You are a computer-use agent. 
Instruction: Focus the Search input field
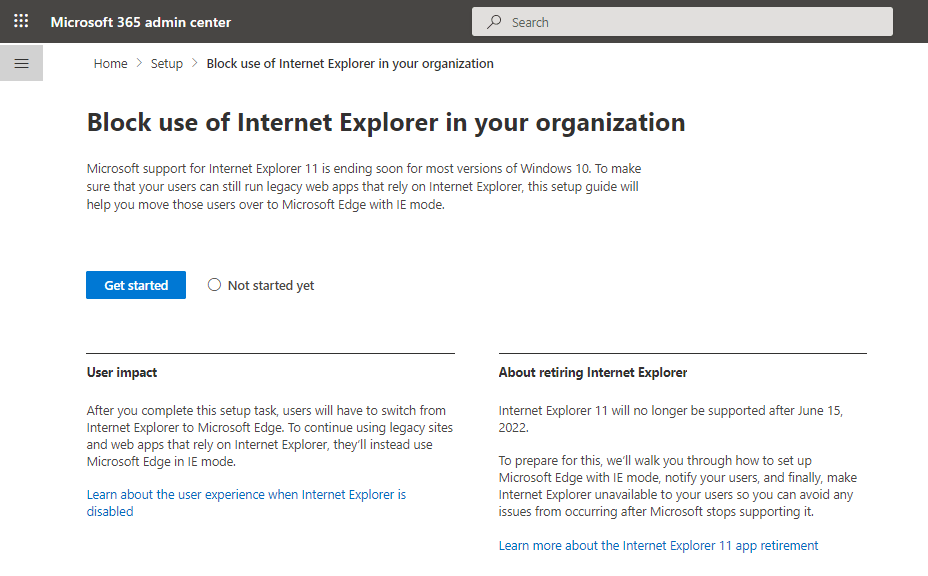click(x=682, y=22)
